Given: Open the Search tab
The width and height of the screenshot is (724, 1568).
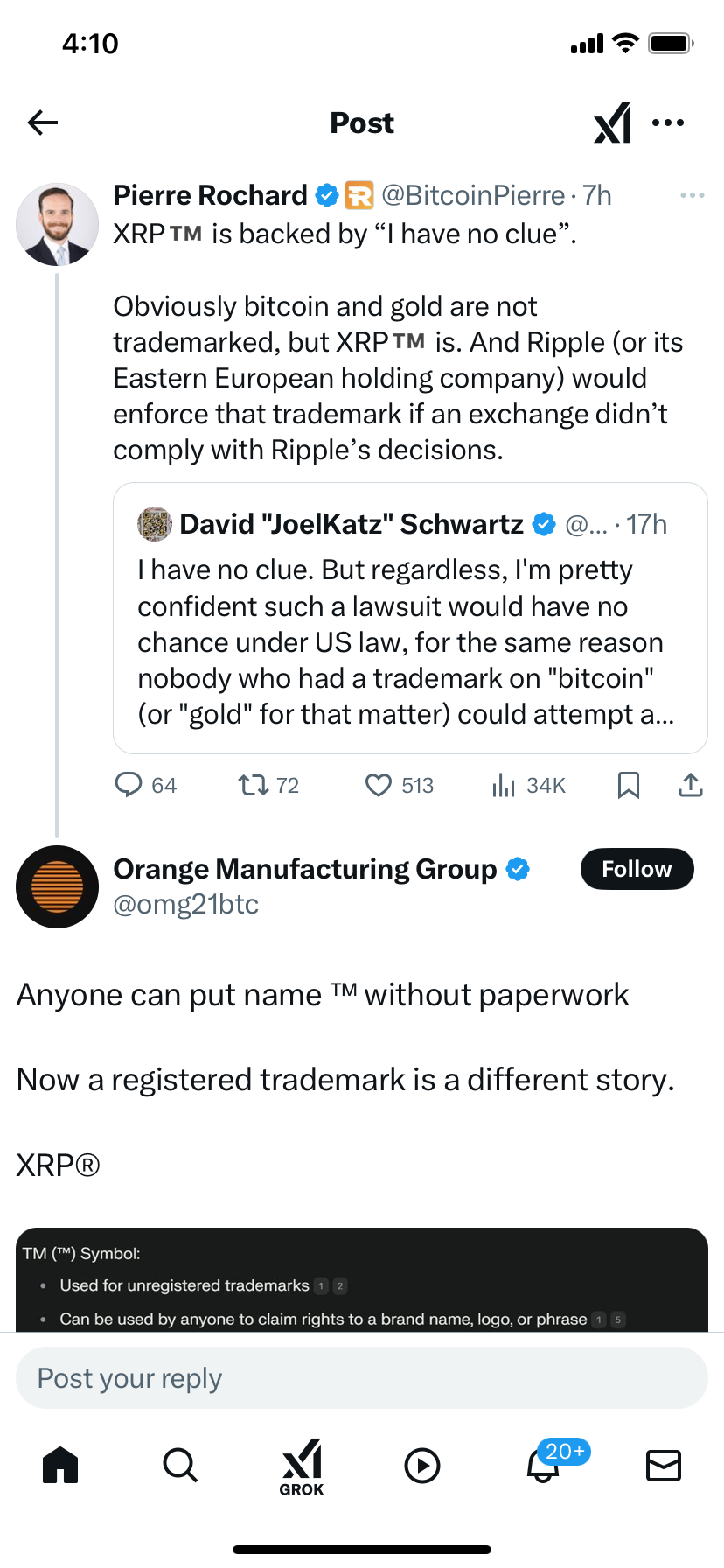Looking at the screenshot, I should pos(180,1465).
